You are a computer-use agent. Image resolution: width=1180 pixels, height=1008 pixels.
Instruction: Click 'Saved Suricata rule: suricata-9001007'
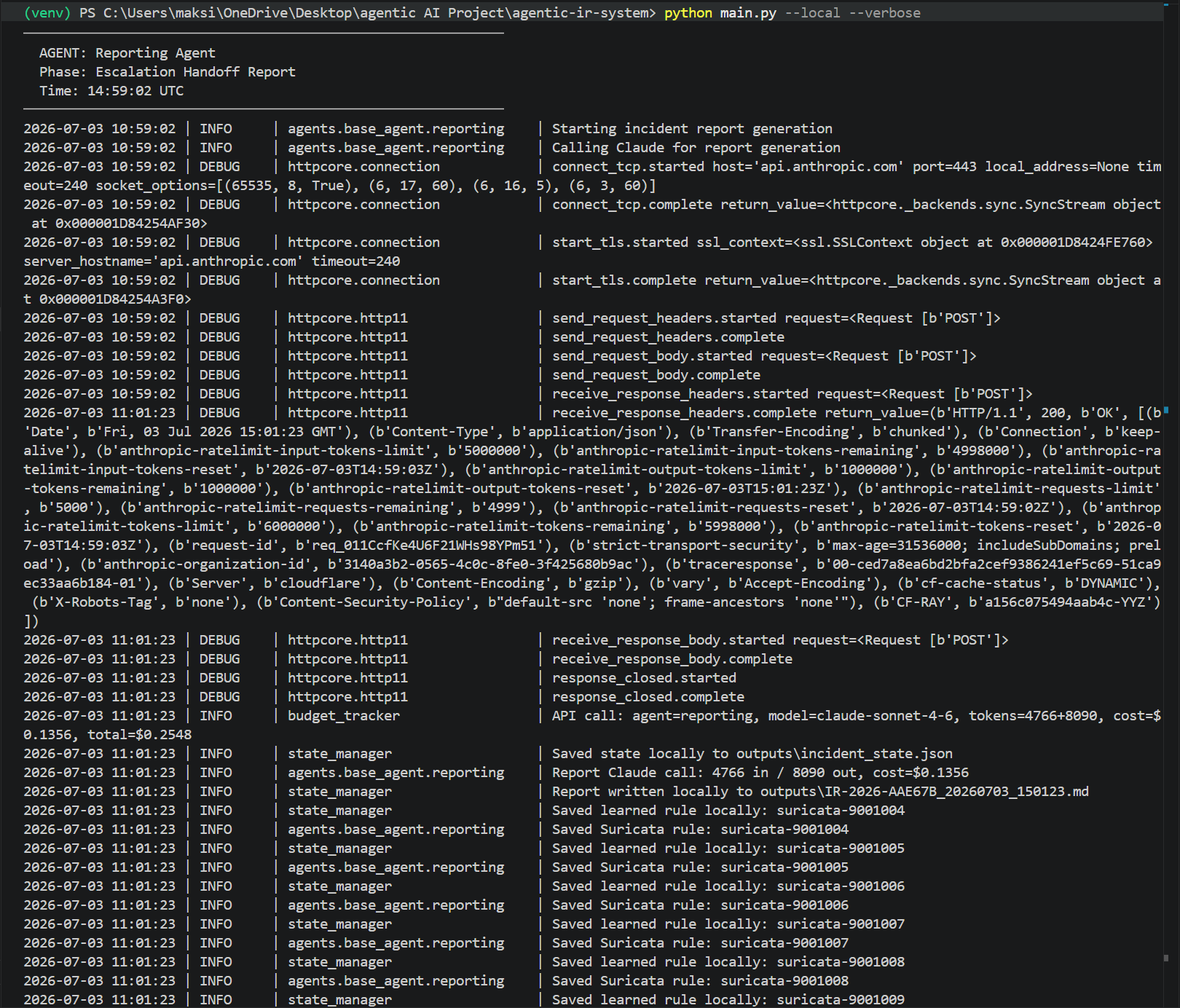pos(700,943)
